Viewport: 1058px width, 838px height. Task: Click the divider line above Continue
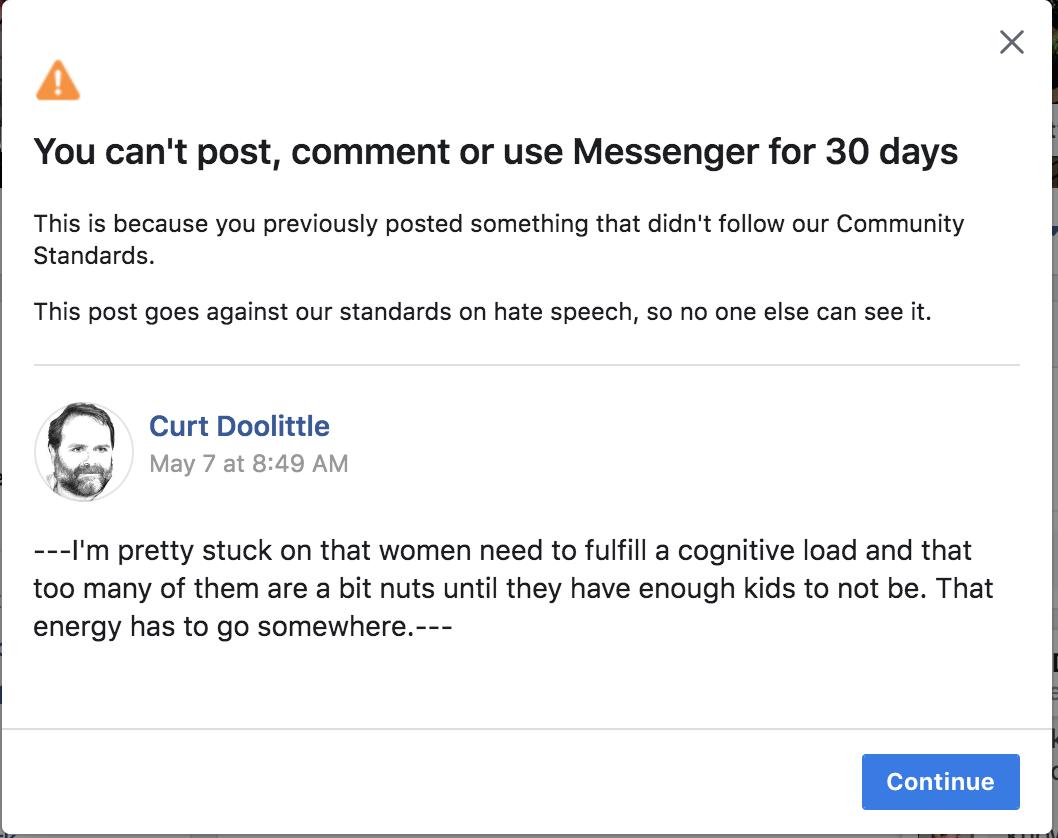point(526,729)
